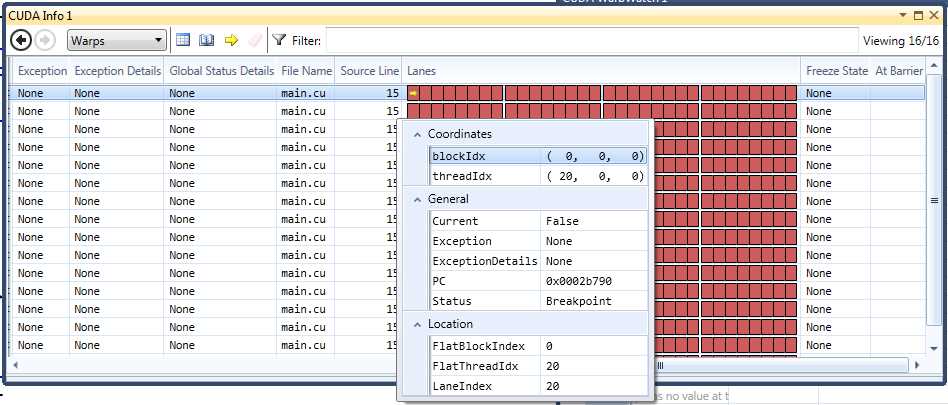Click the FlatBlockIndex property row
The image size is (948, 405).
point(538,346)
